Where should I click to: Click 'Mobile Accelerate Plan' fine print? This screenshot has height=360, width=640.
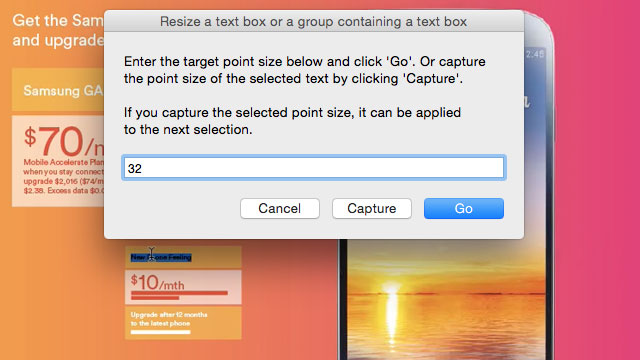pos(64,162)
